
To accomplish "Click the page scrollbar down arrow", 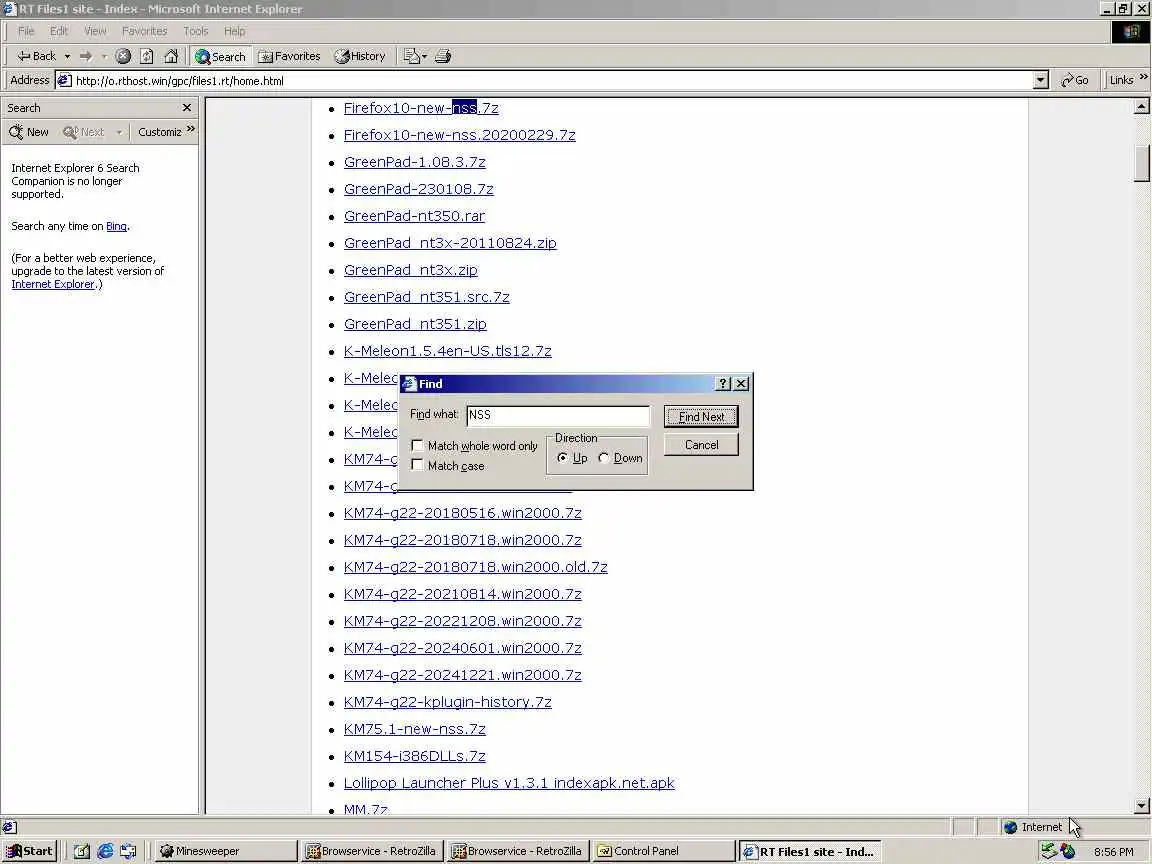I will 1141,806.
